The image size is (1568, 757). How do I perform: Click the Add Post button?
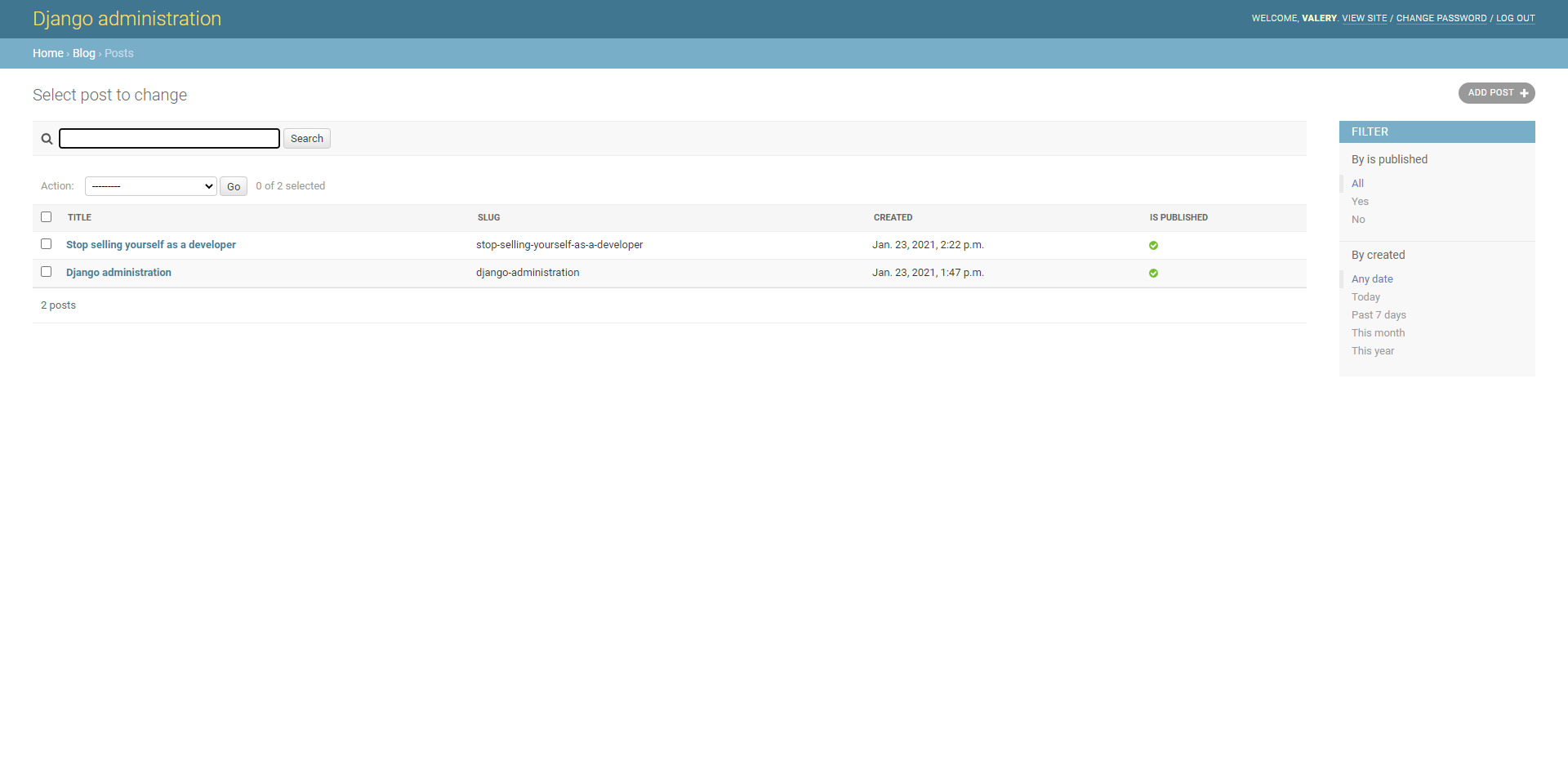1497,93
